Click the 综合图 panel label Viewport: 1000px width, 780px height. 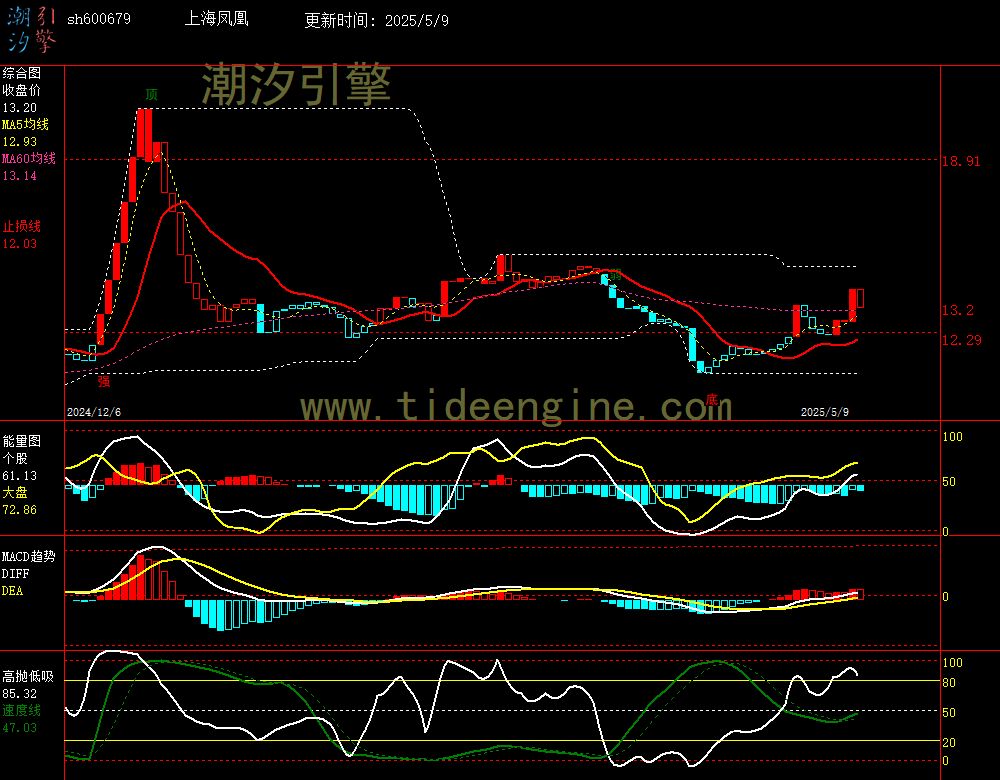pyautogui.click(x=21, y=73)
